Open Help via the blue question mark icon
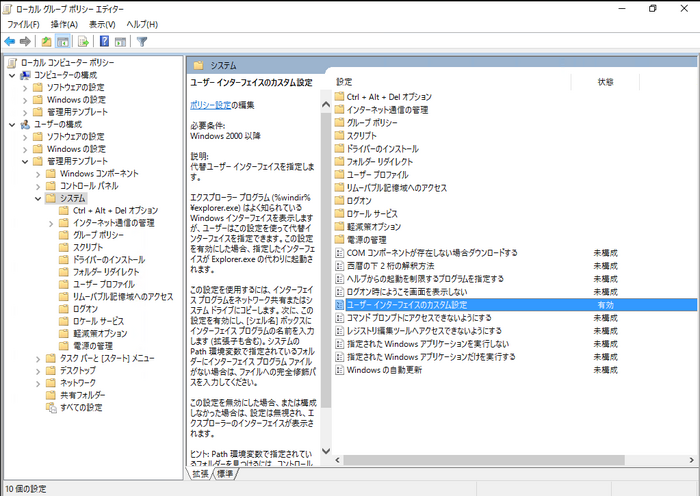 point(104,42)
